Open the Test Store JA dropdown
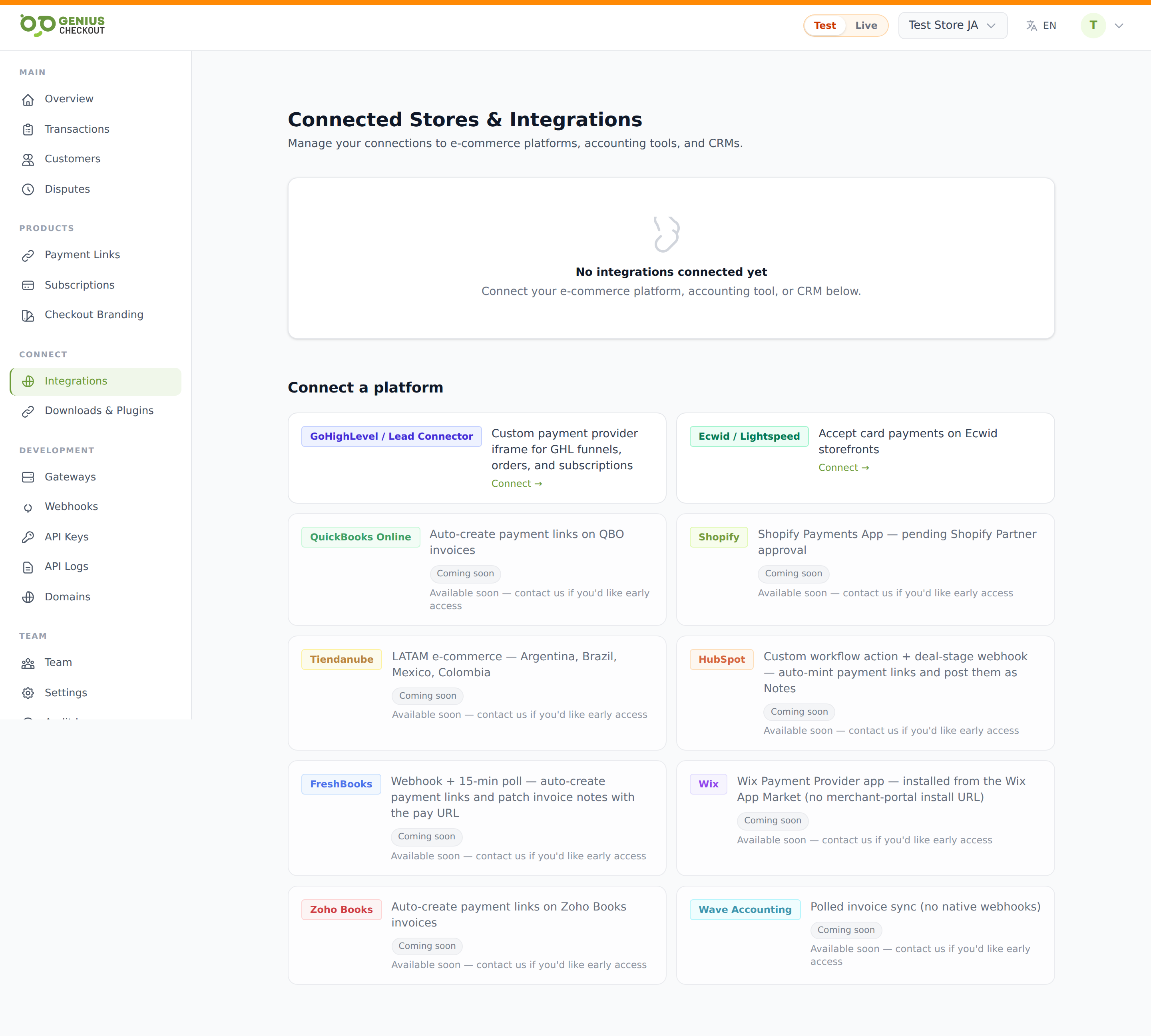Viewport: 1151px width, 1036px height. coord(952,26)
